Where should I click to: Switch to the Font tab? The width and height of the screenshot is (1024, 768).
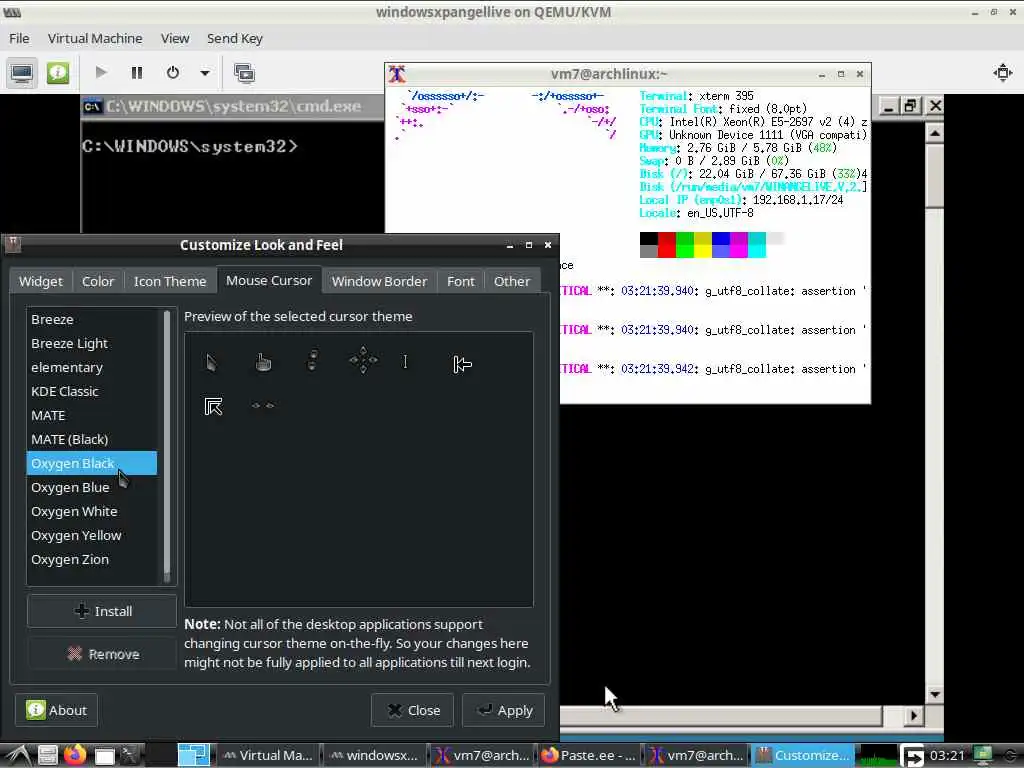point(460,281)
